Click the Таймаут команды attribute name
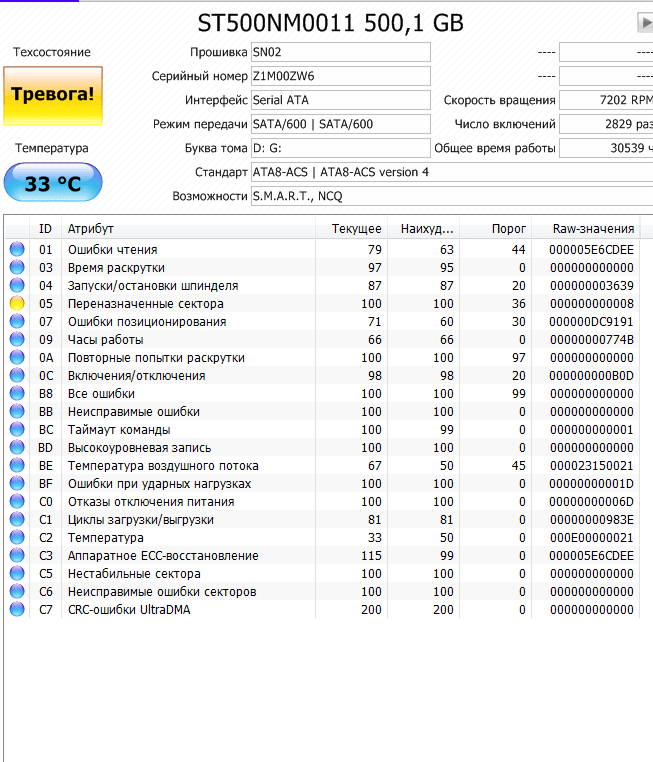The width and height of the screenshot is (653, 762). click(x=119, y=430)
